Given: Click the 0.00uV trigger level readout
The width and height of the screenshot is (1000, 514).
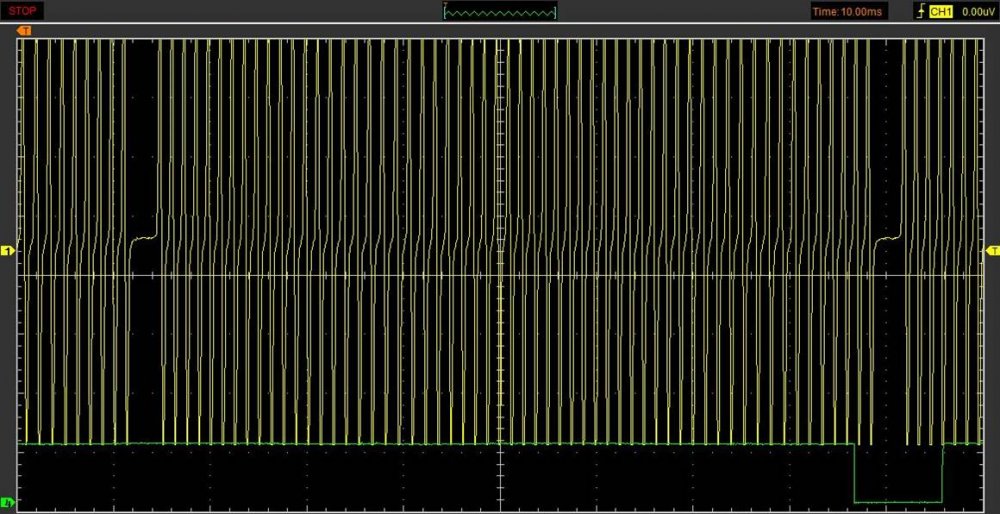Looking at the screenshot, I should coord(974,12).
